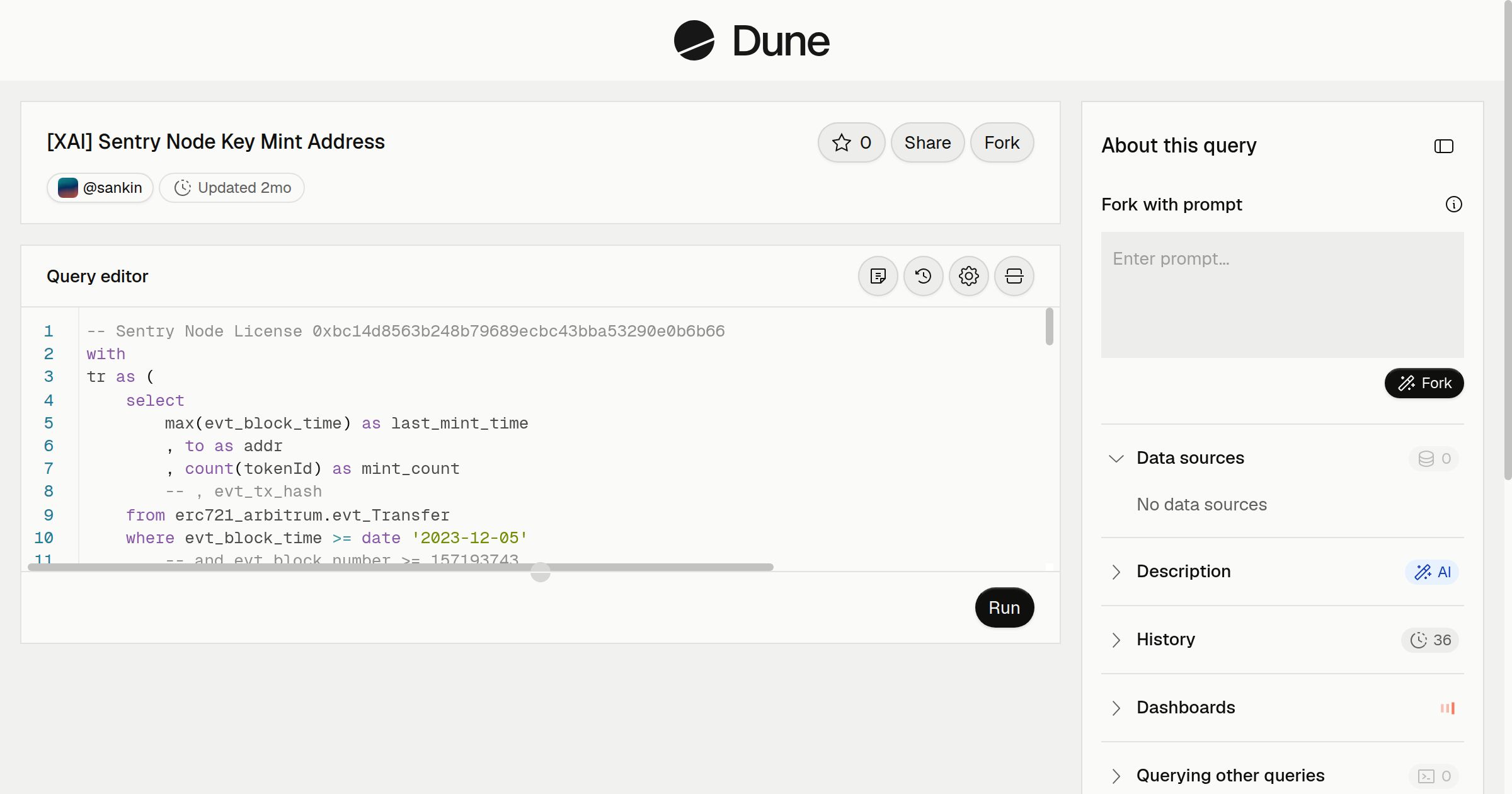Viewport: 1512px width, 794px height.
Task: Click the AI description badge
Action: (x=1432, y=572)
